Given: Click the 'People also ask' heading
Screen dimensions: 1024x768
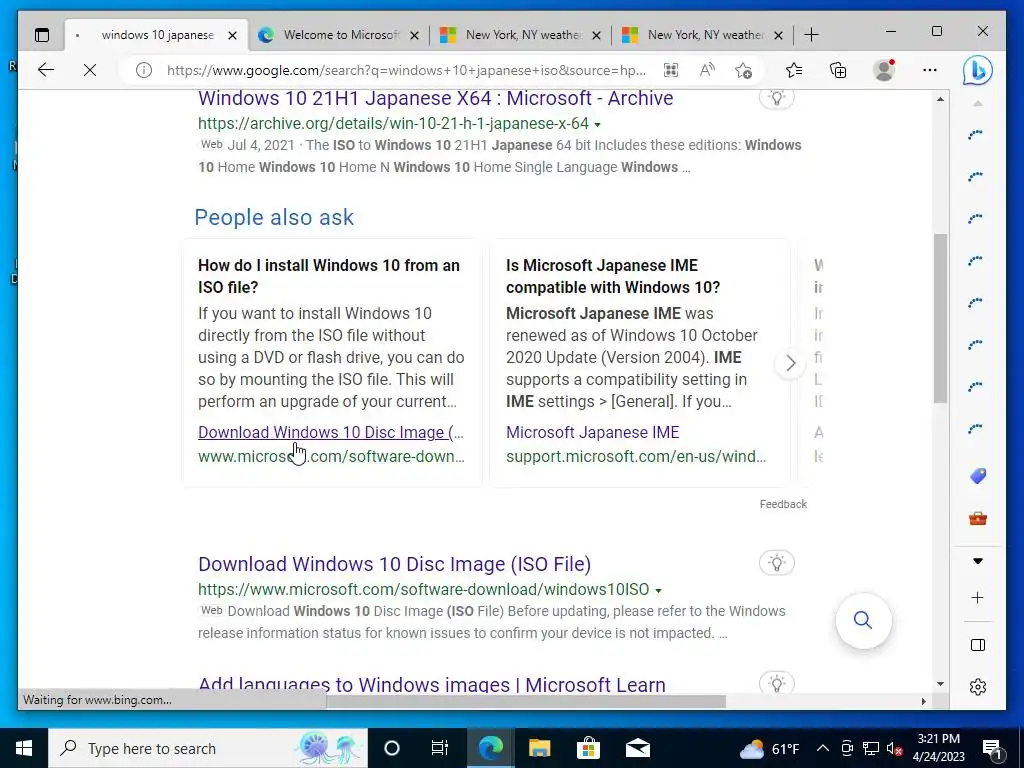Looking at the screenshot, I should [274, 217].
